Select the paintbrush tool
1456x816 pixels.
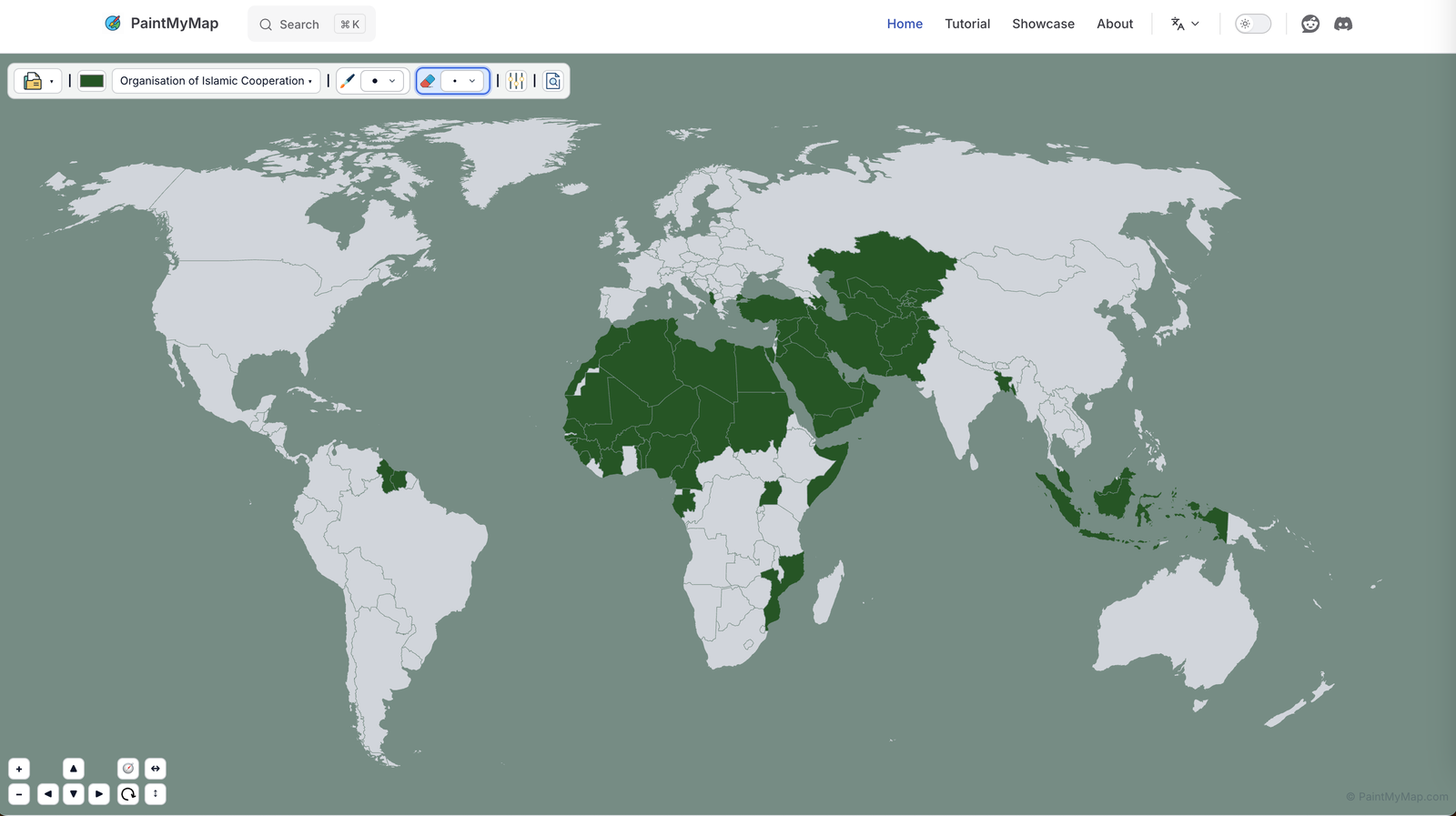pyautogui.click(x=348, y=81)
